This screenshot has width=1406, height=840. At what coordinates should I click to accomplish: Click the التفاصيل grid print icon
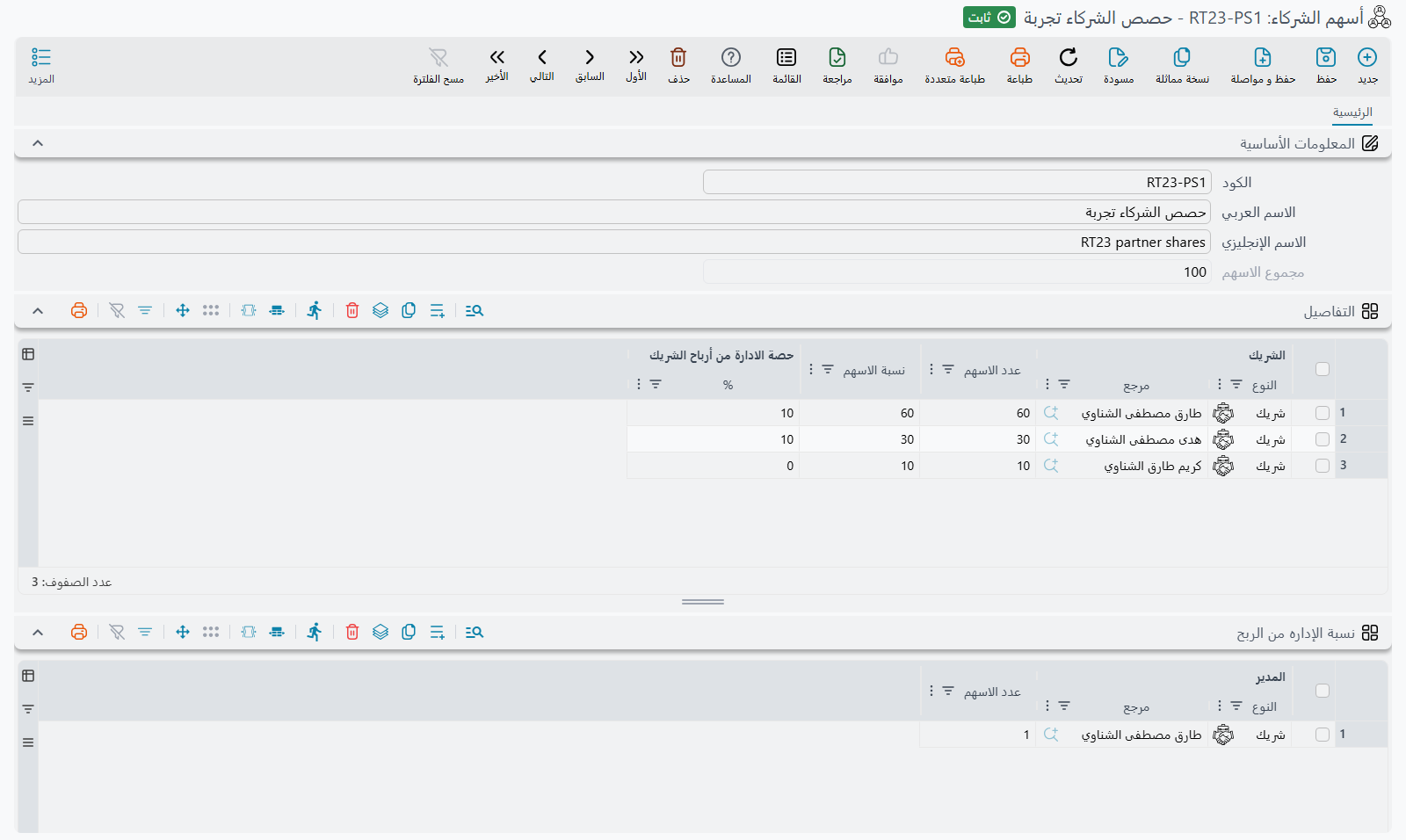click(79, 310)
